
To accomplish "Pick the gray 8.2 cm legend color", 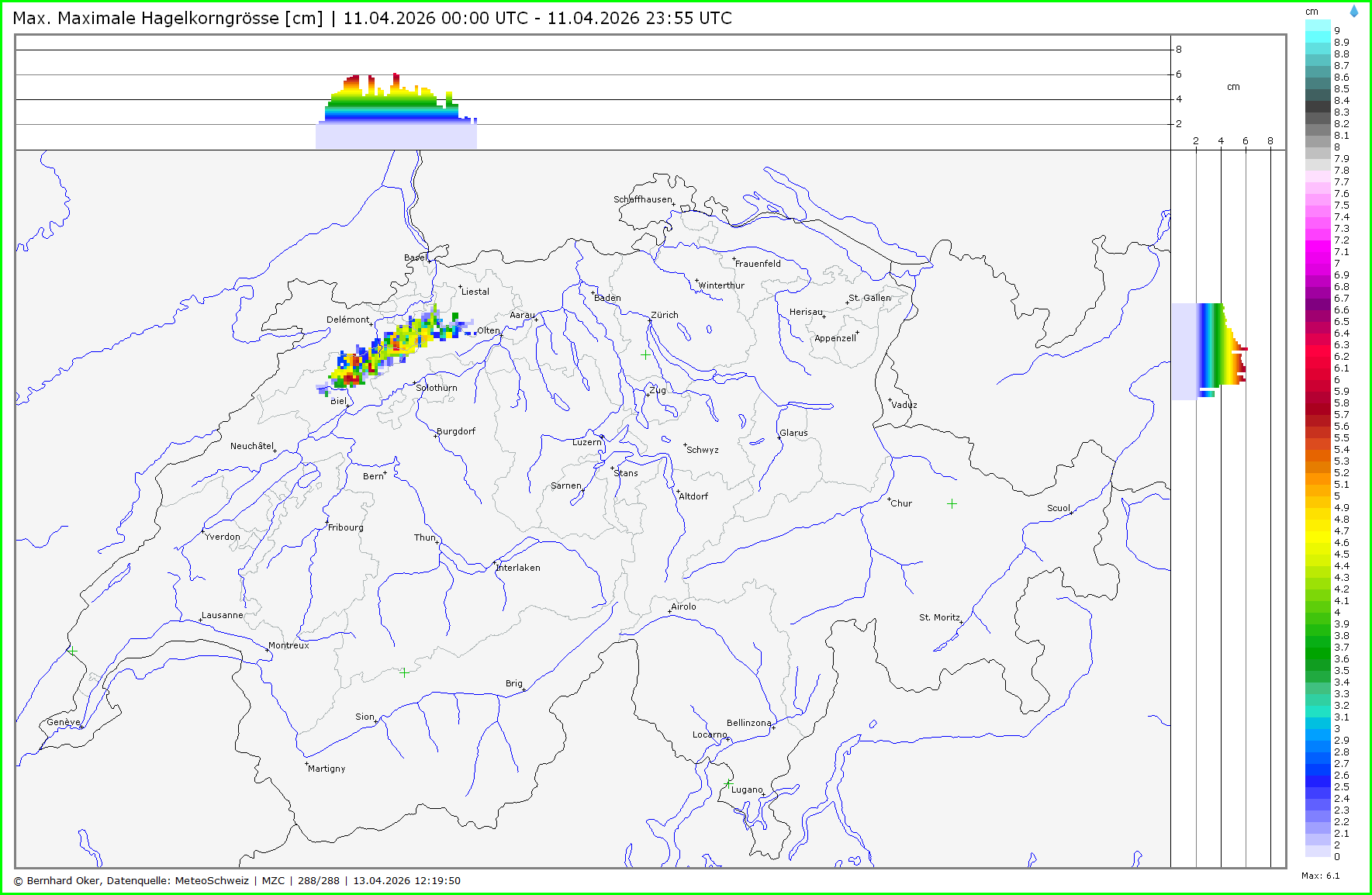I will click(x=1318, y=124).
